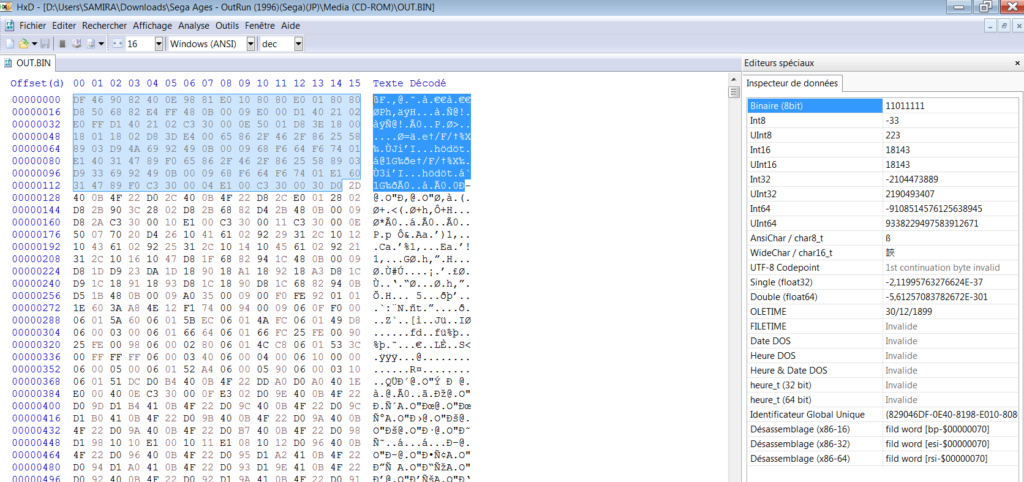Click offset 00000128 in the offset column

tap(37, 197)
